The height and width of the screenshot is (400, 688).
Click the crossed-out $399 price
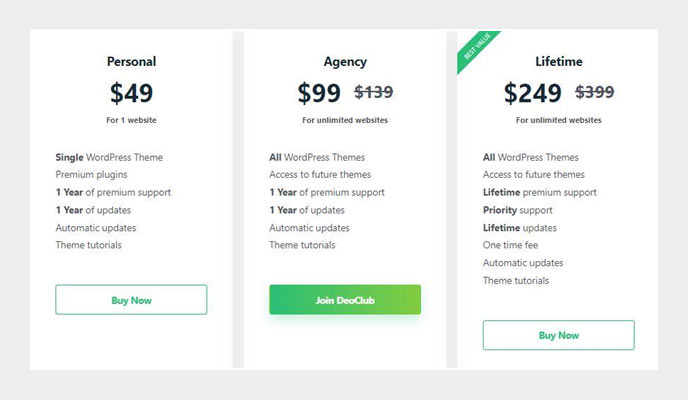594,92
